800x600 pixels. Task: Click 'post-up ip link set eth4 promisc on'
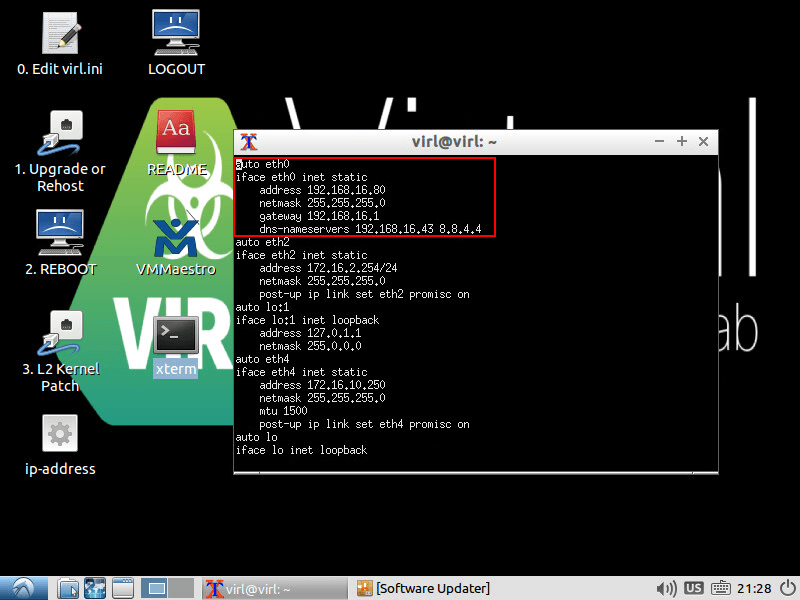pyautogui.click(x=364, y=424)
